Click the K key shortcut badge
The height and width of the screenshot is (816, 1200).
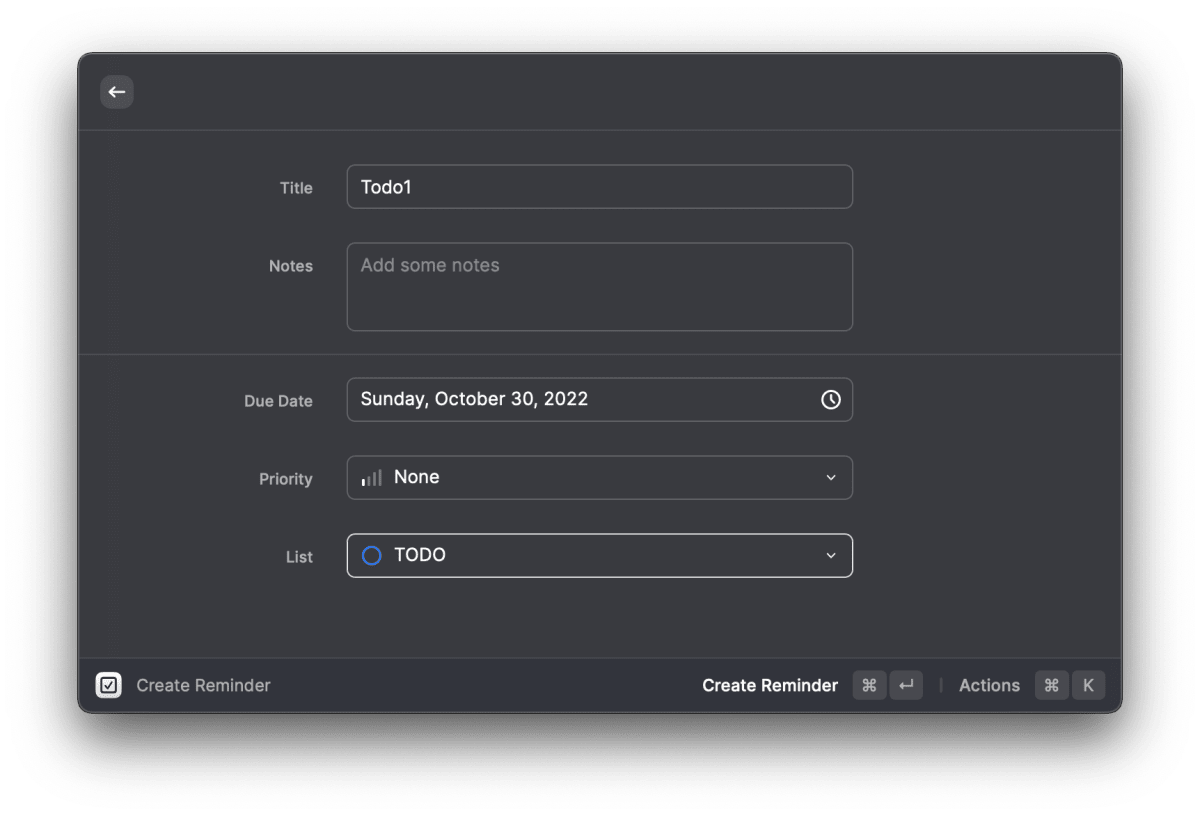(x=1088, y=685)
